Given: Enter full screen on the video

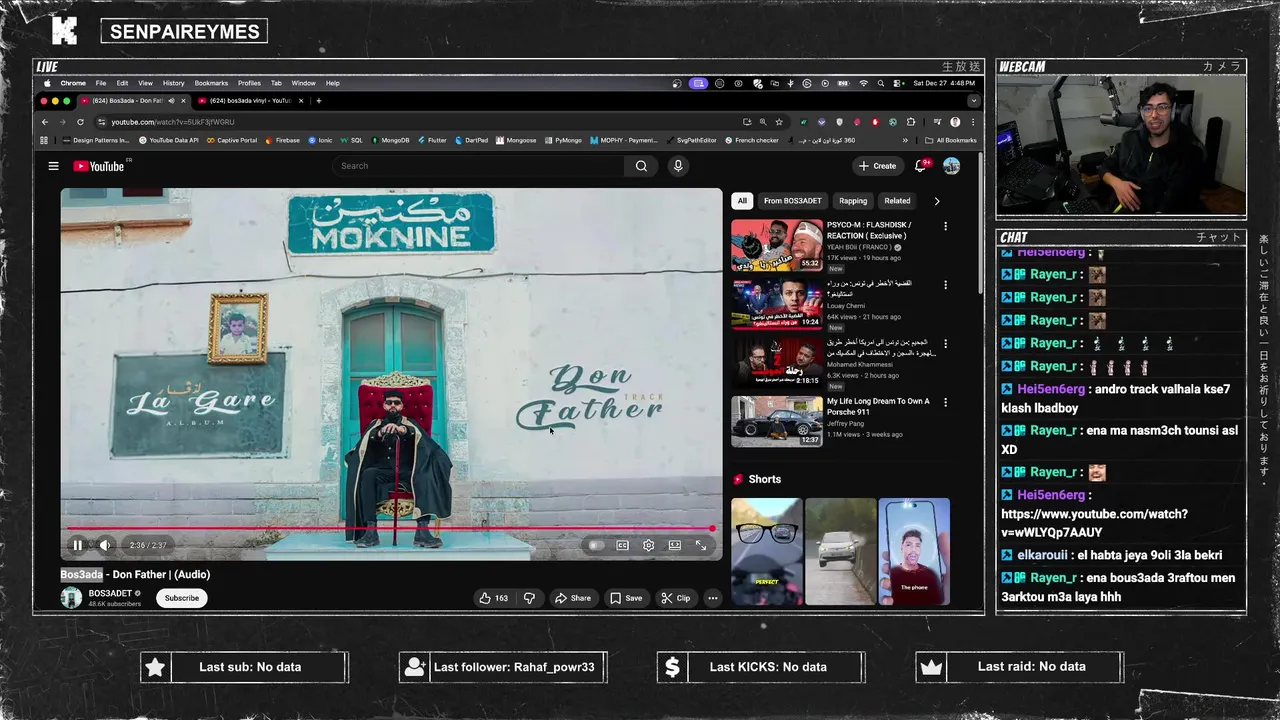Looking at the screenshot, I should pos(701,545).
